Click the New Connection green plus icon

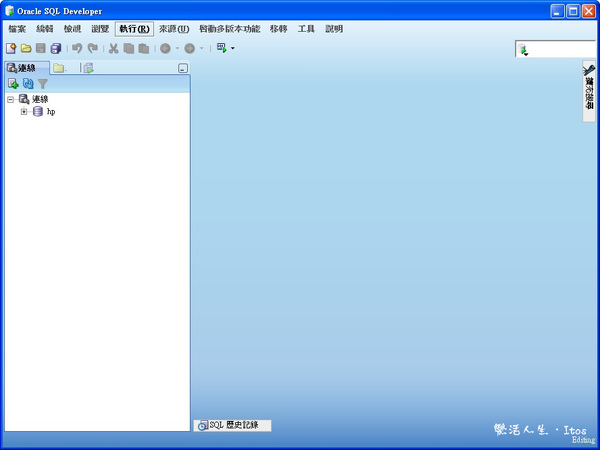click(x=13, y=83)
